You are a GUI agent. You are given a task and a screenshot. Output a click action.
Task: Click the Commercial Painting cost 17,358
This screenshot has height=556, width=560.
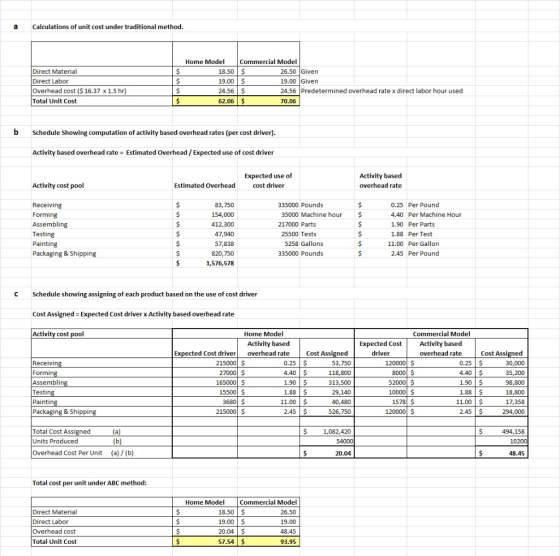point(515,402)
